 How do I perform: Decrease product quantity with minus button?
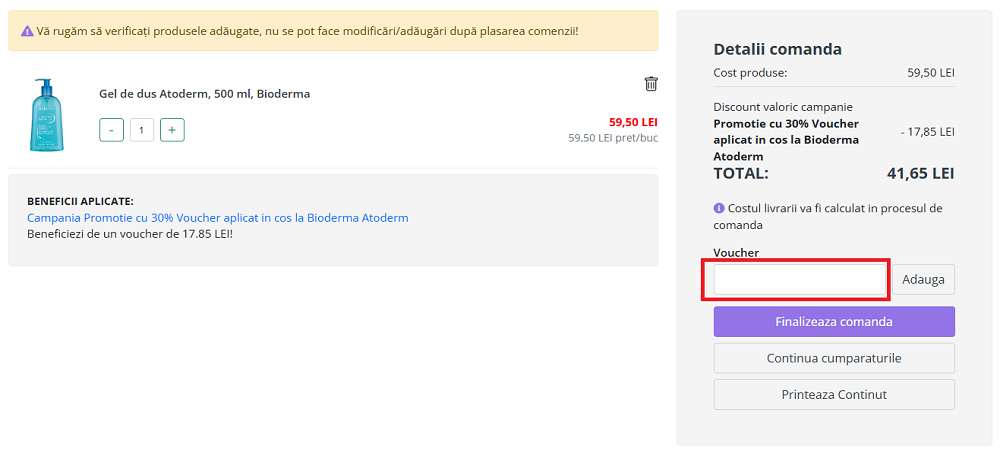[112, 130]
